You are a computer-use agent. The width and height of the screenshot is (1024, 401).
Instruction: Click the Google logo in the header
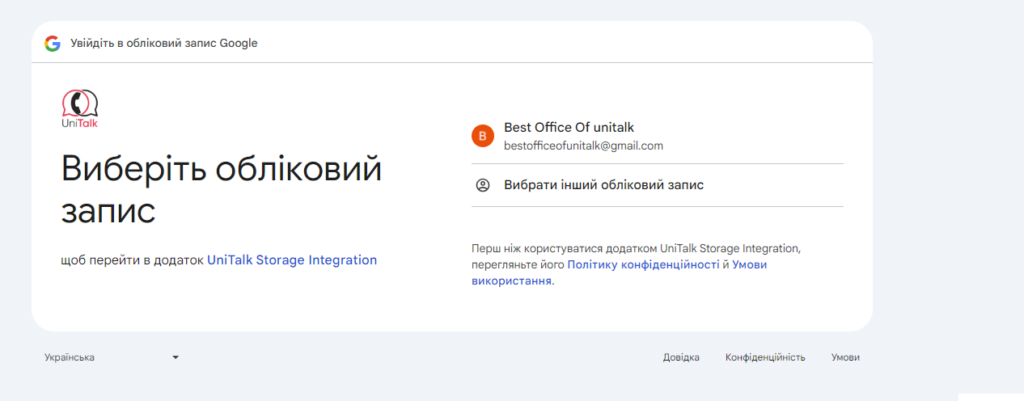(x=52, y=43)
